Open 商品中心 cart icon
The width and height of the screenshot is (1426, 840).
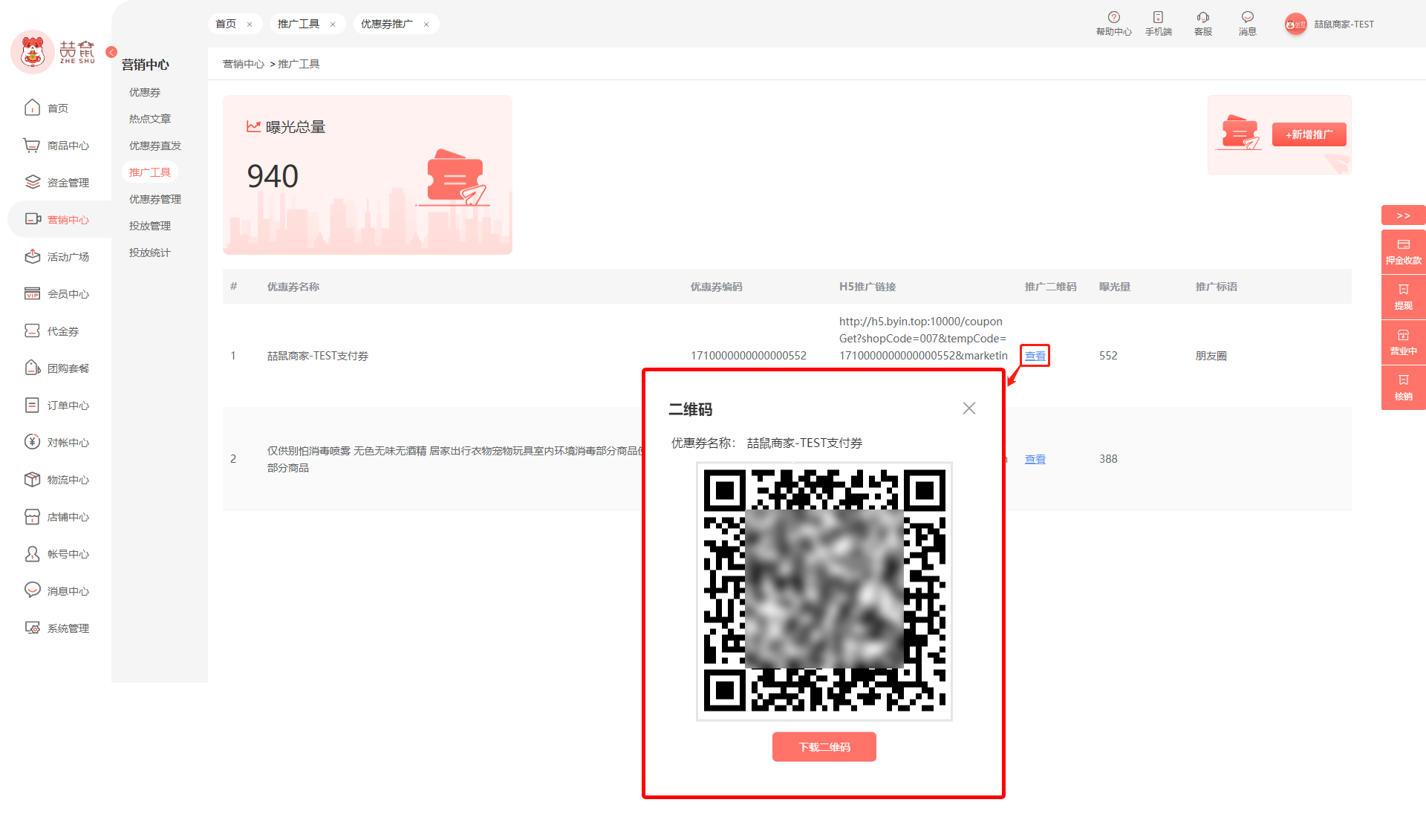coord(32,145)
